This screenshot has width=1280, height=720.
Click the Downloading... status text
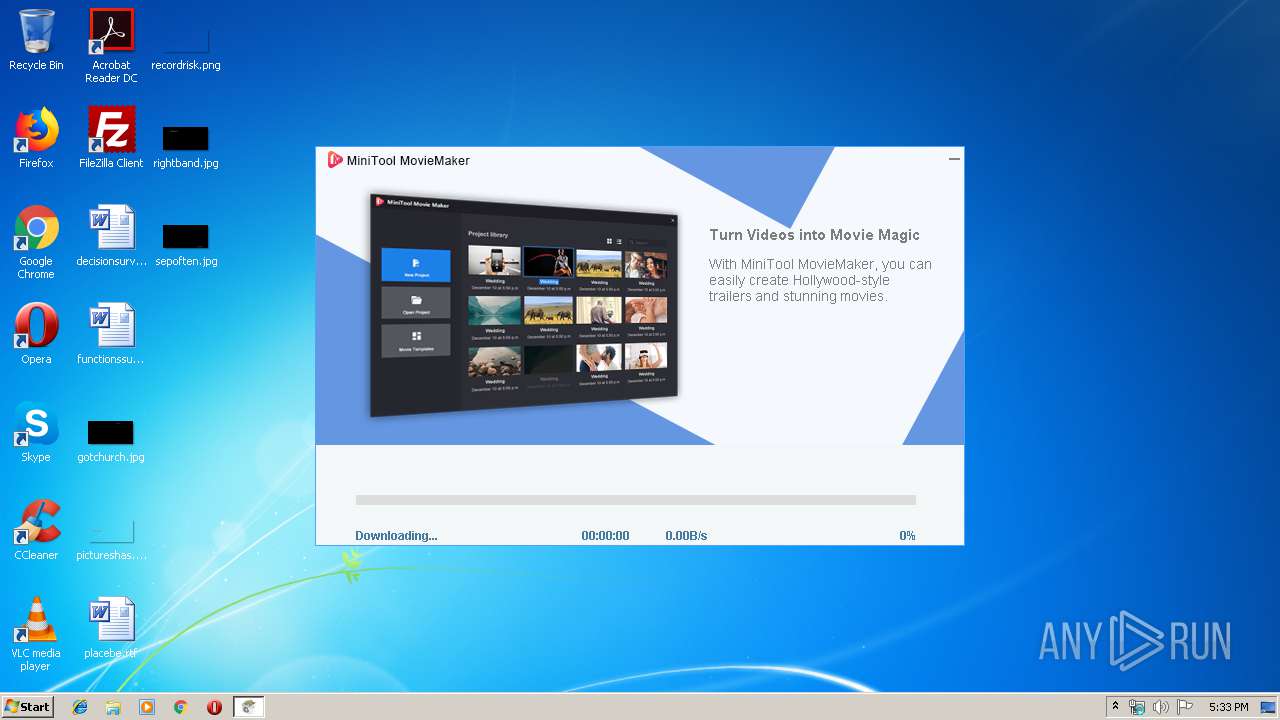pos(396,536)
